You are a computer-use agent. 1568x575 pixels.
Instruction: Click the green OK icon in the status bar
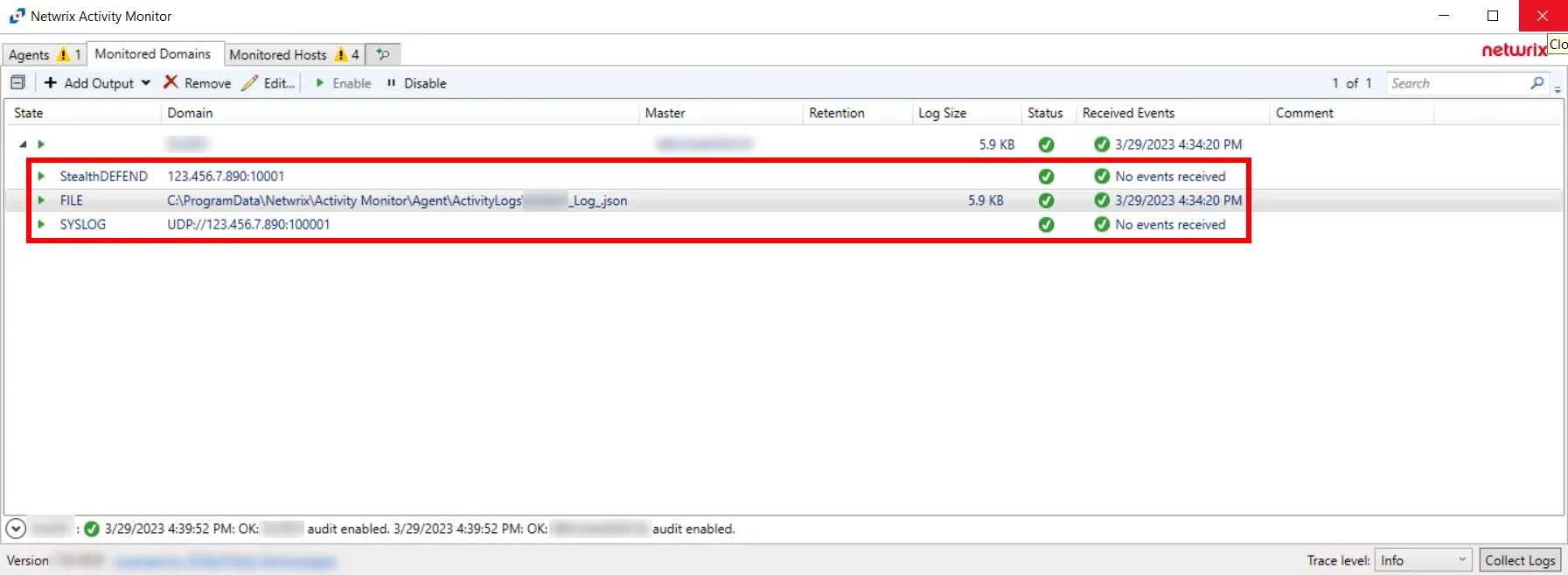point(91,529)
